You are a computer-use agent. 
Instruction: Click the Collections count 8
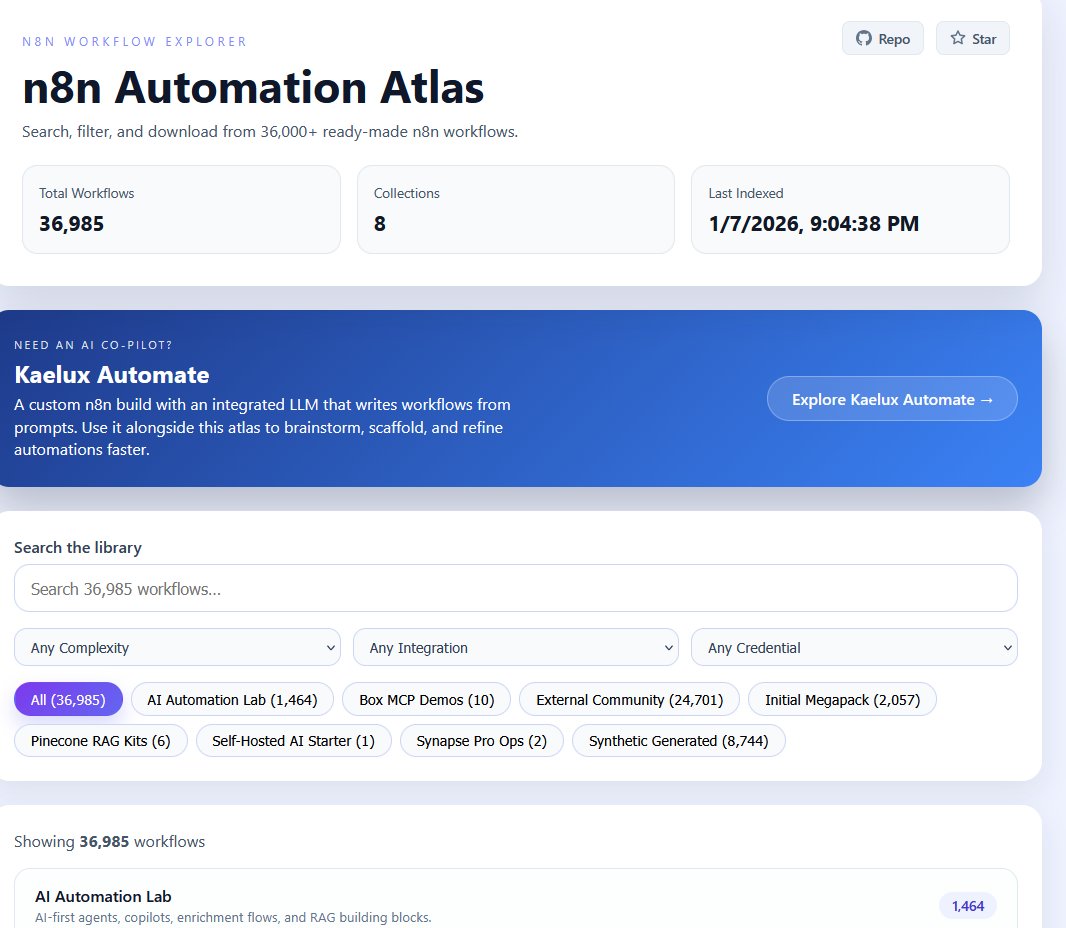click(379, 224)
